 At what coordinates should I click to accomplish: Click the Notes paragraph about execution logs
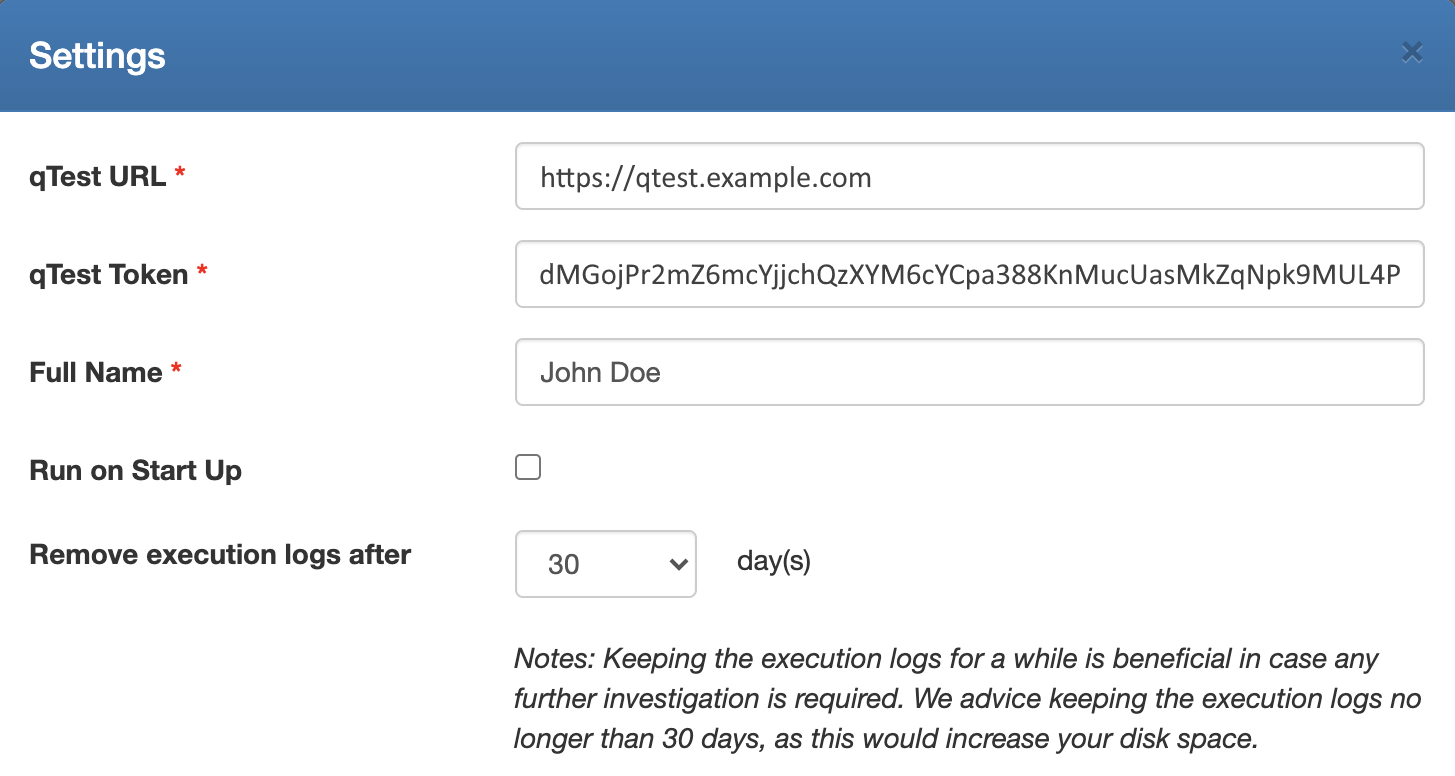pos(965,698)
